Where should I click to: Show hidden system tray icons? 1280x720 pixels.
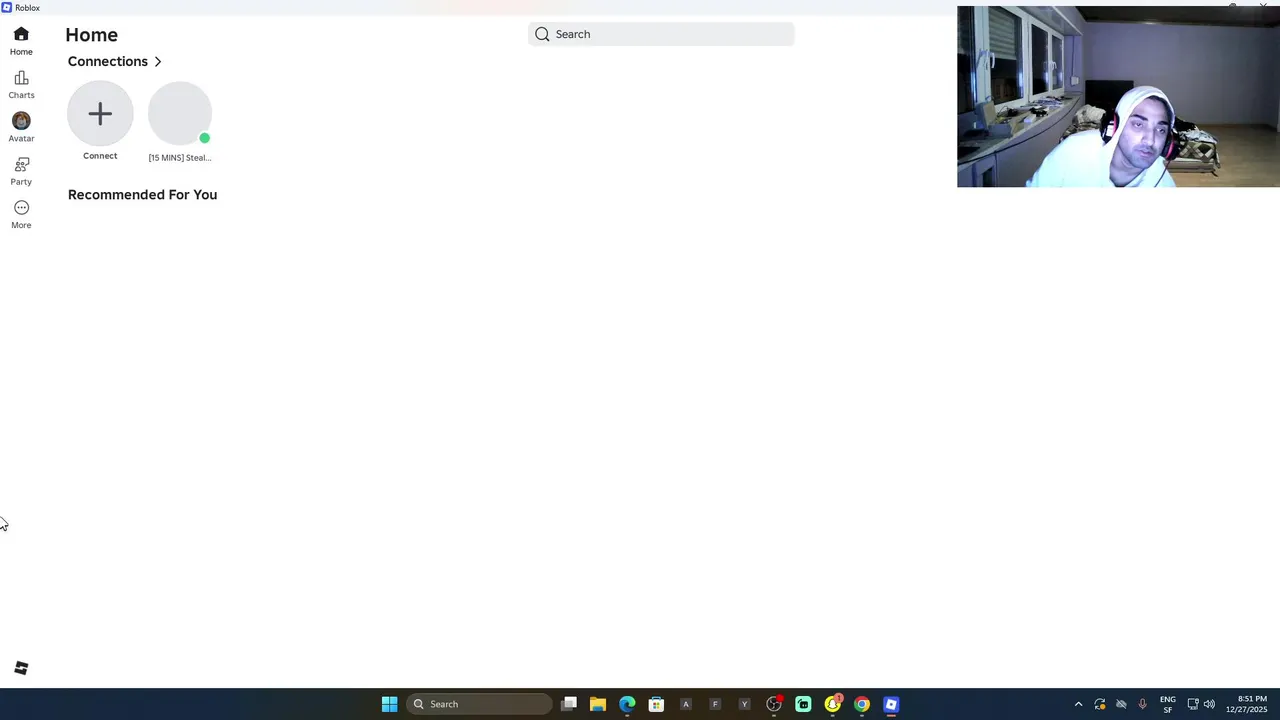click(1078, 704)
